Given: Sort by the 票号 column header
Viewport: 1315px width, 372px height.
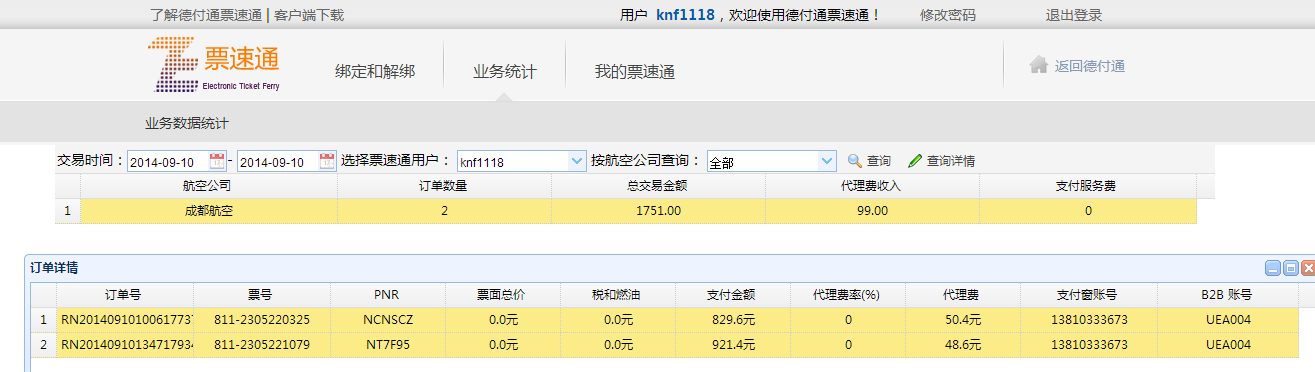Looking at the screenshot, I should click(x=261, y=295).
